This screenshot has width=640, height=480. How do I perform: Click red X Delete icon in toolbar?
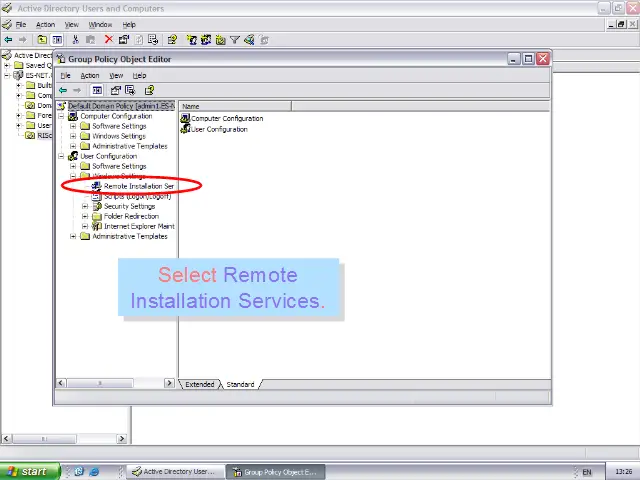point(109,40)
